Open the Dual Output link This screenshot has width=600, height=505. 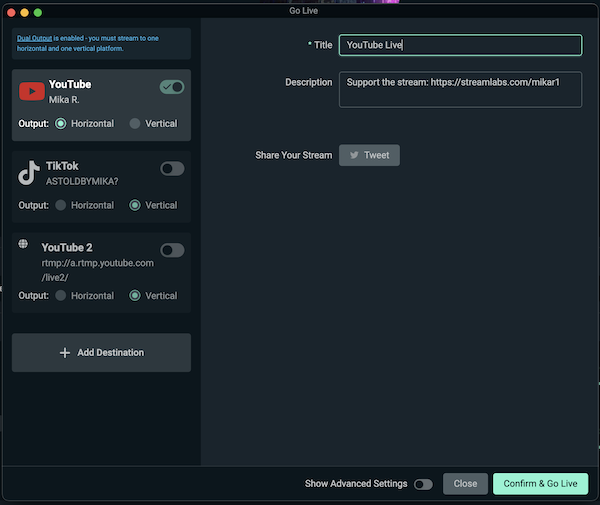click(x=34, y=38)
